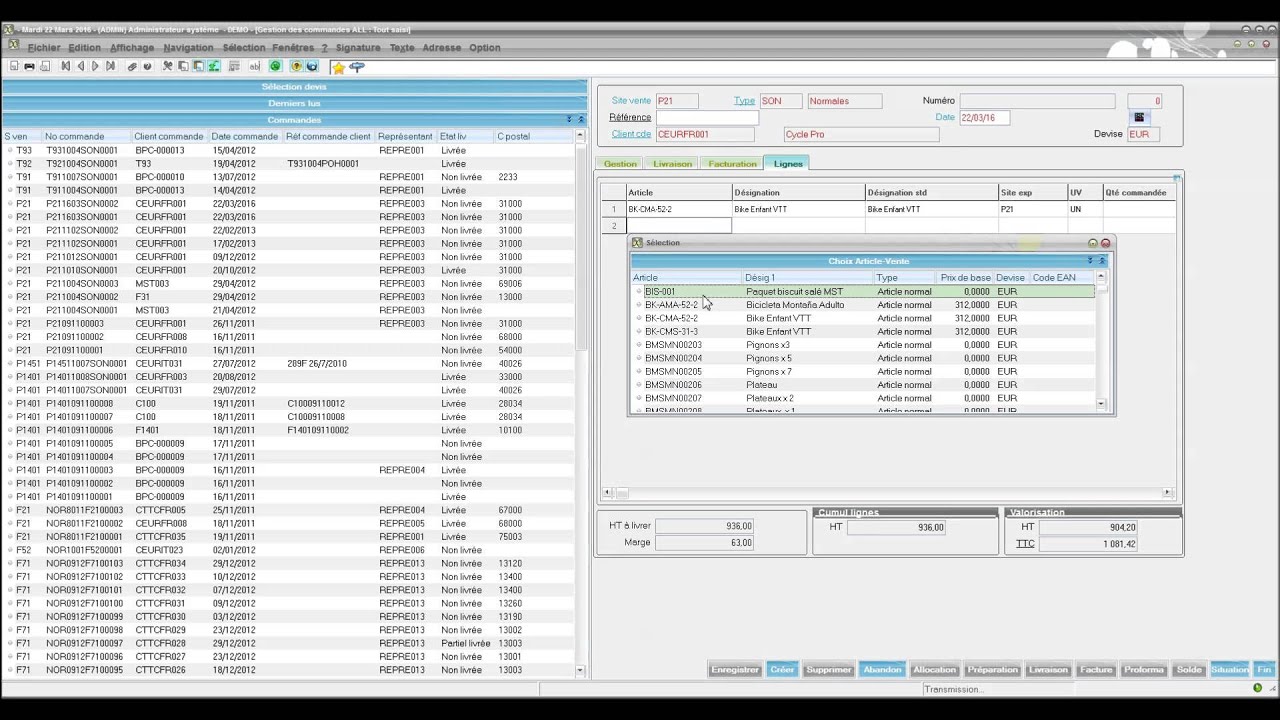The image size is (1280, 720).
Task: Switch to the Facturation tab
Action: (x=733, y=163)
